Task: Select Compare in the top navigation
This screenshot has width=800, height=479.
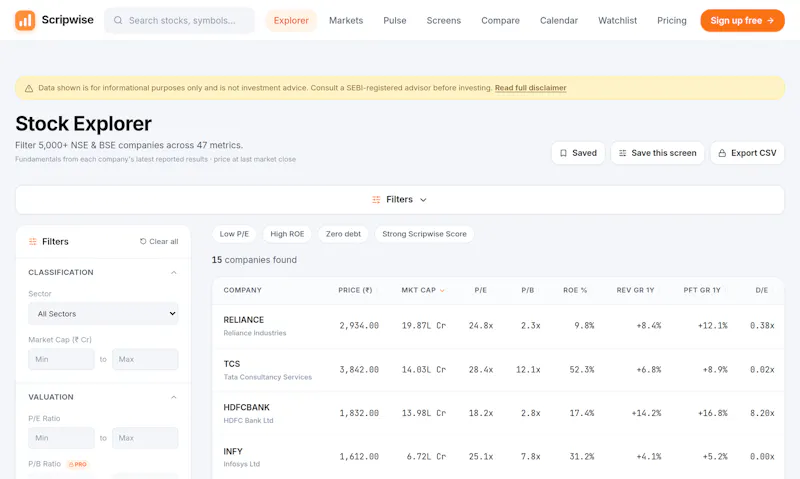Action: (501, 20)
